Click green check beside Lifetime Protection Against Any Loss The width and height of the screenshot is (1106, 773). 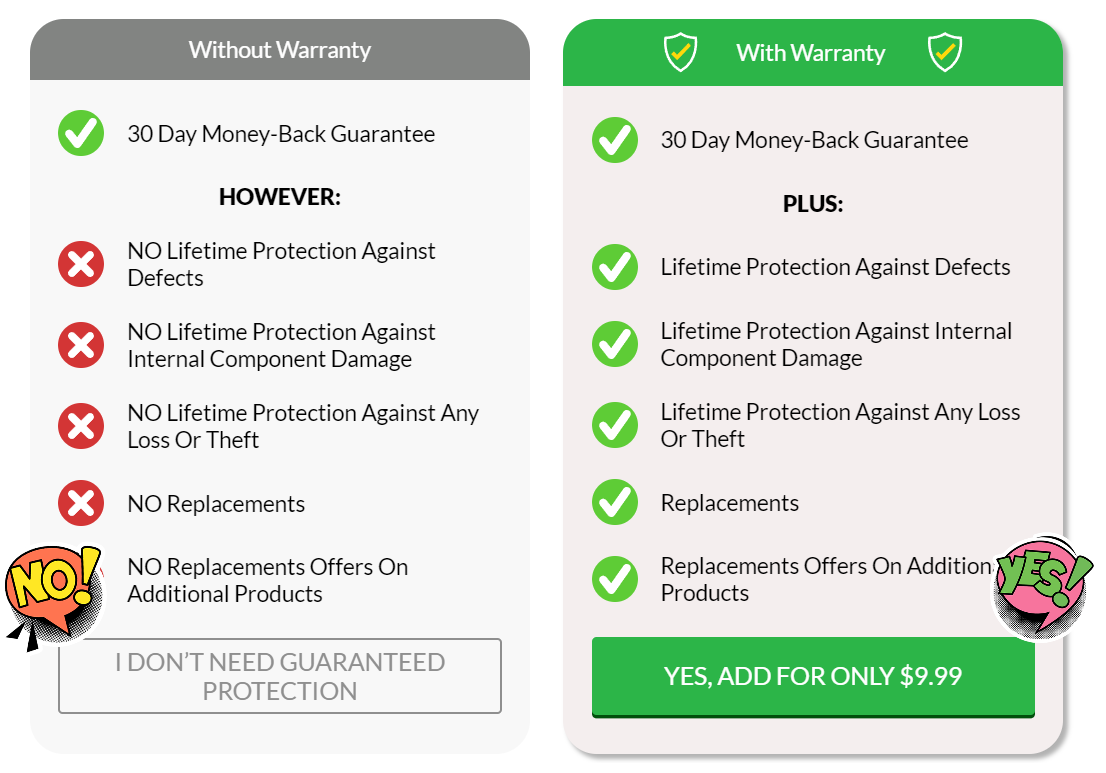point(615,425)
